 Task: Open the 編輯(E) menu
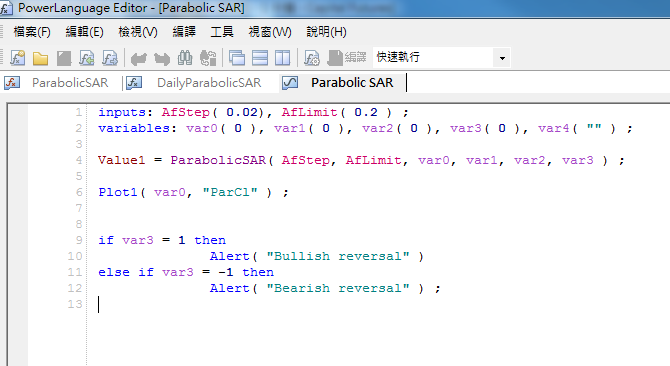[84, 32]
